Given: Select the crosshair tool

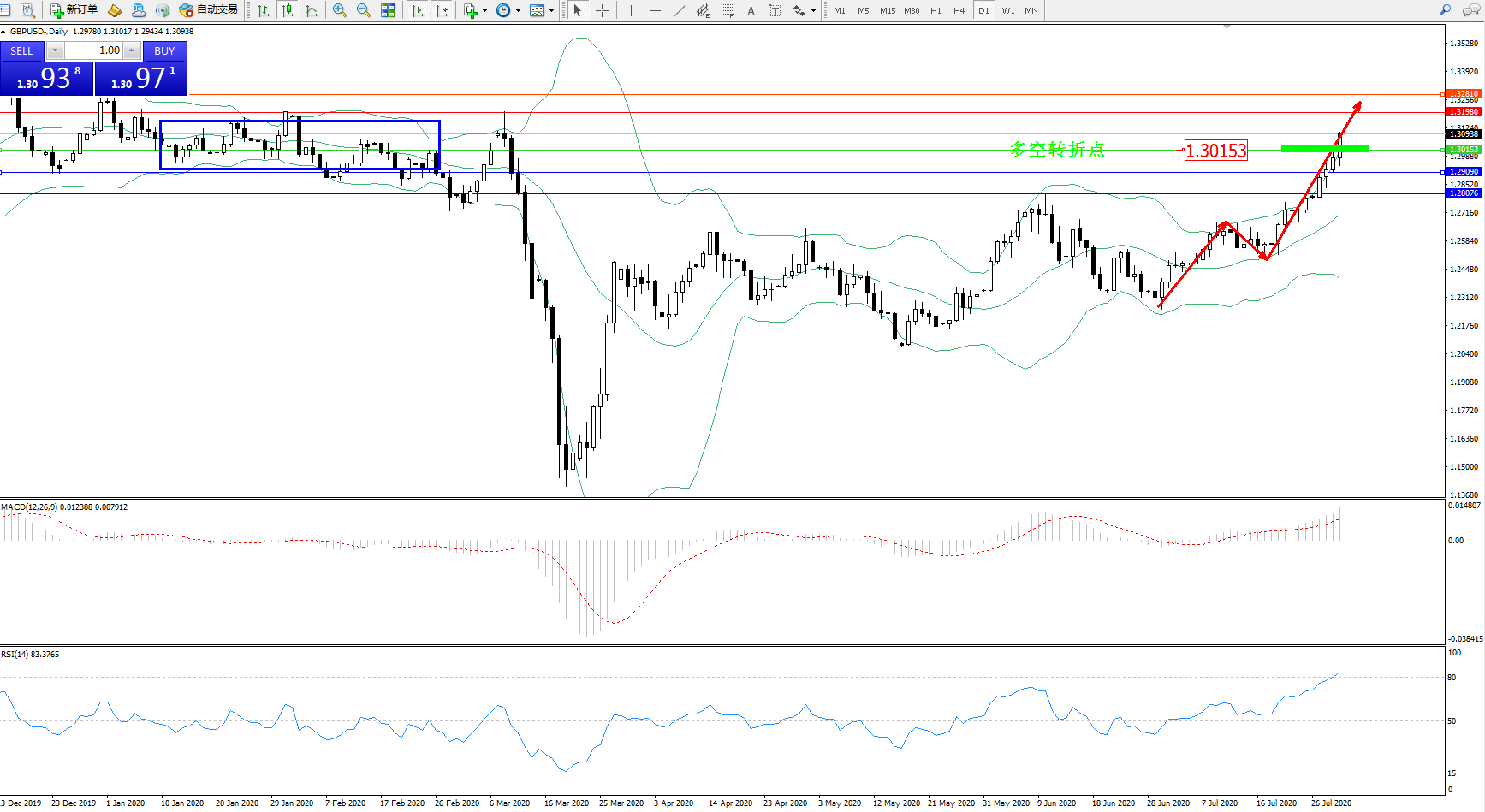Looking at the screenshot, I should (x=602, y=10).
